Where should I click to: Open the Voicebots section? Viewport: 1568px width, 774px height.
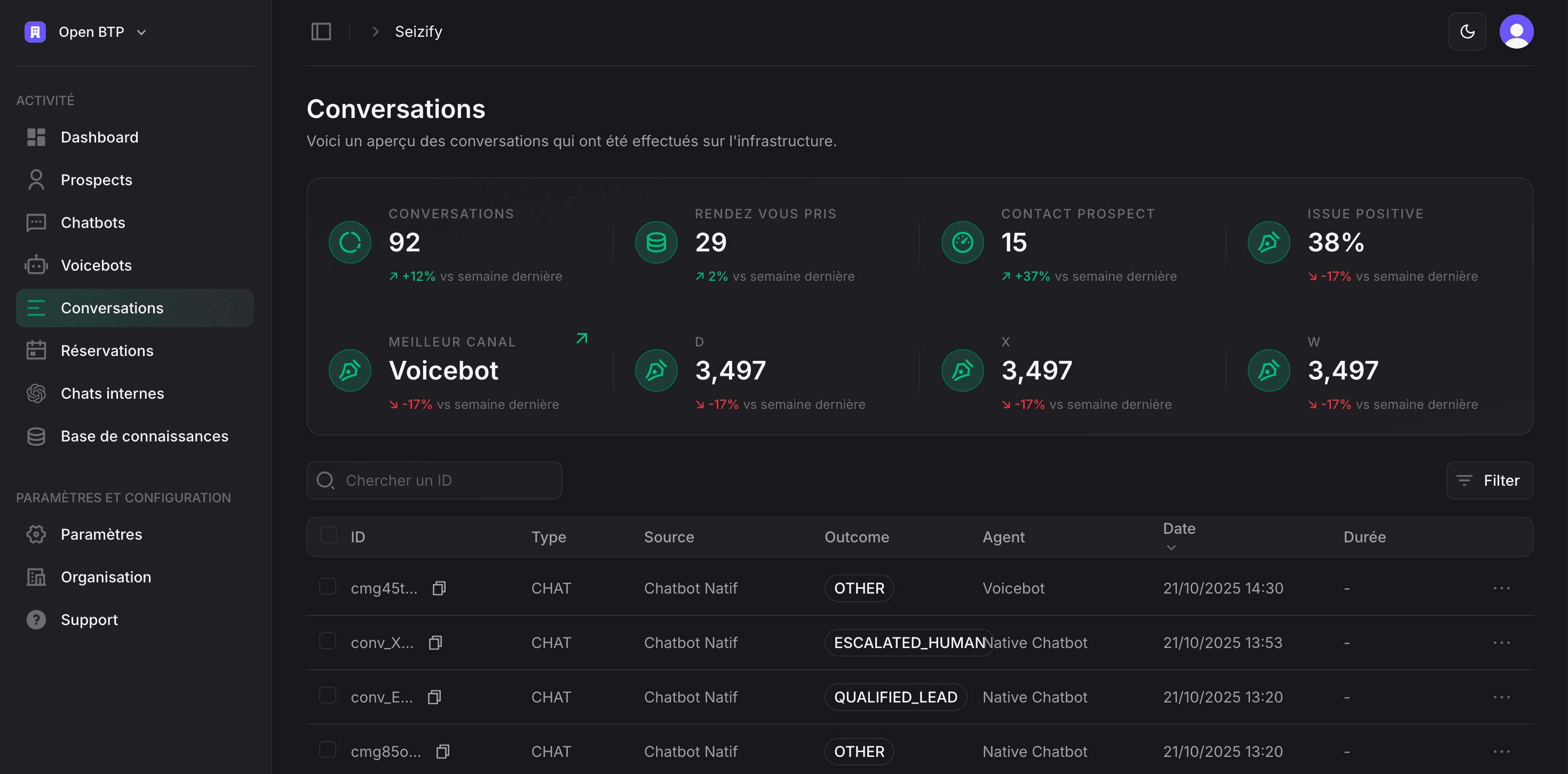[96, 265]
